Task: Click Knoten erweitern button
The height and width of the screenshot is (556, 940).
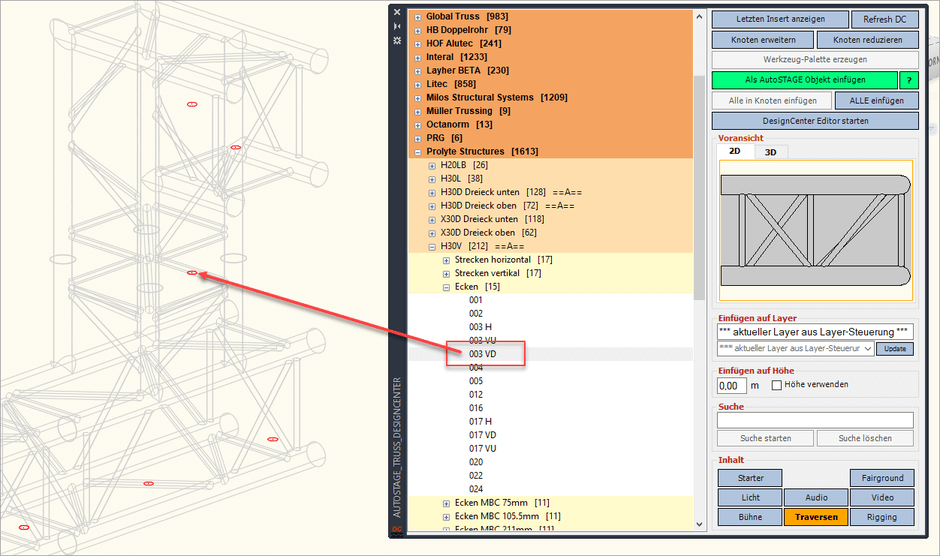Action: pyautogui.click(x=763, y=40)
